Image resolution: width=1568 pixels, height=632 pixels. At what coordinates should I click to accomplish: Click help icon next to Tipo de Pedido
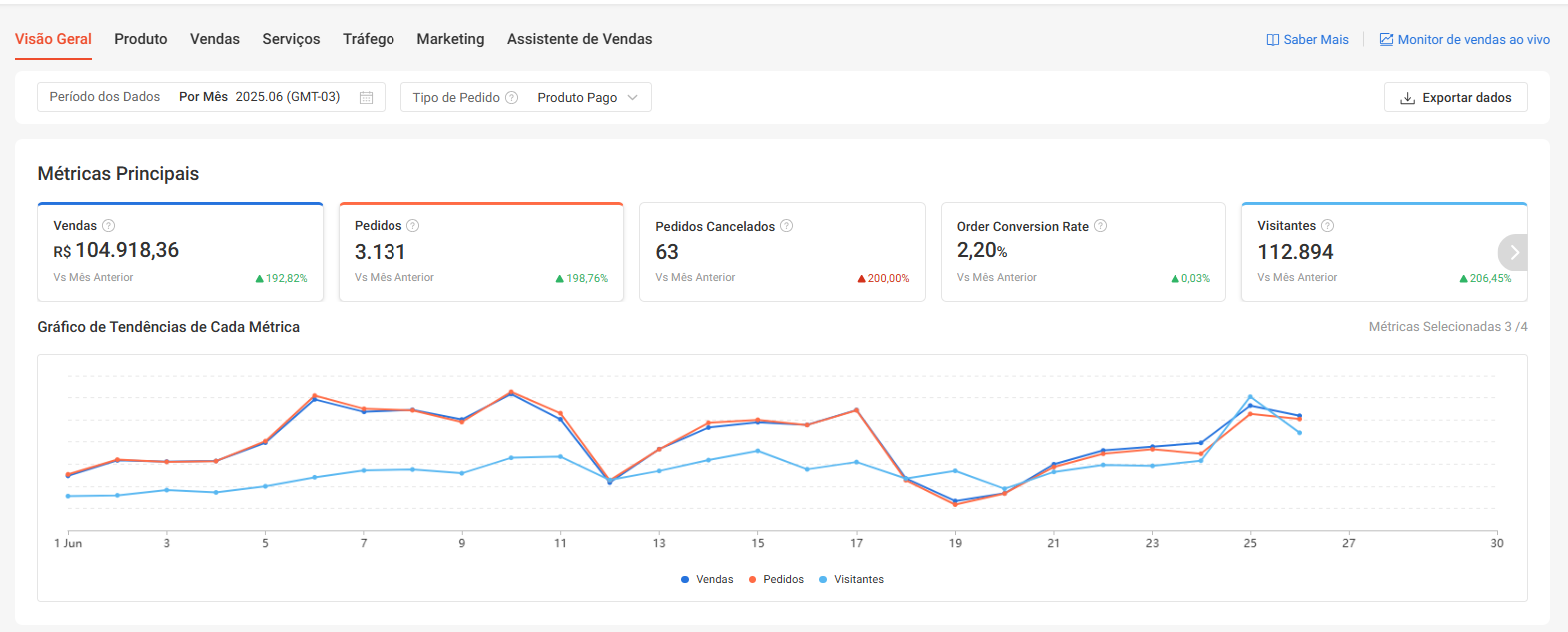(512, 98)
